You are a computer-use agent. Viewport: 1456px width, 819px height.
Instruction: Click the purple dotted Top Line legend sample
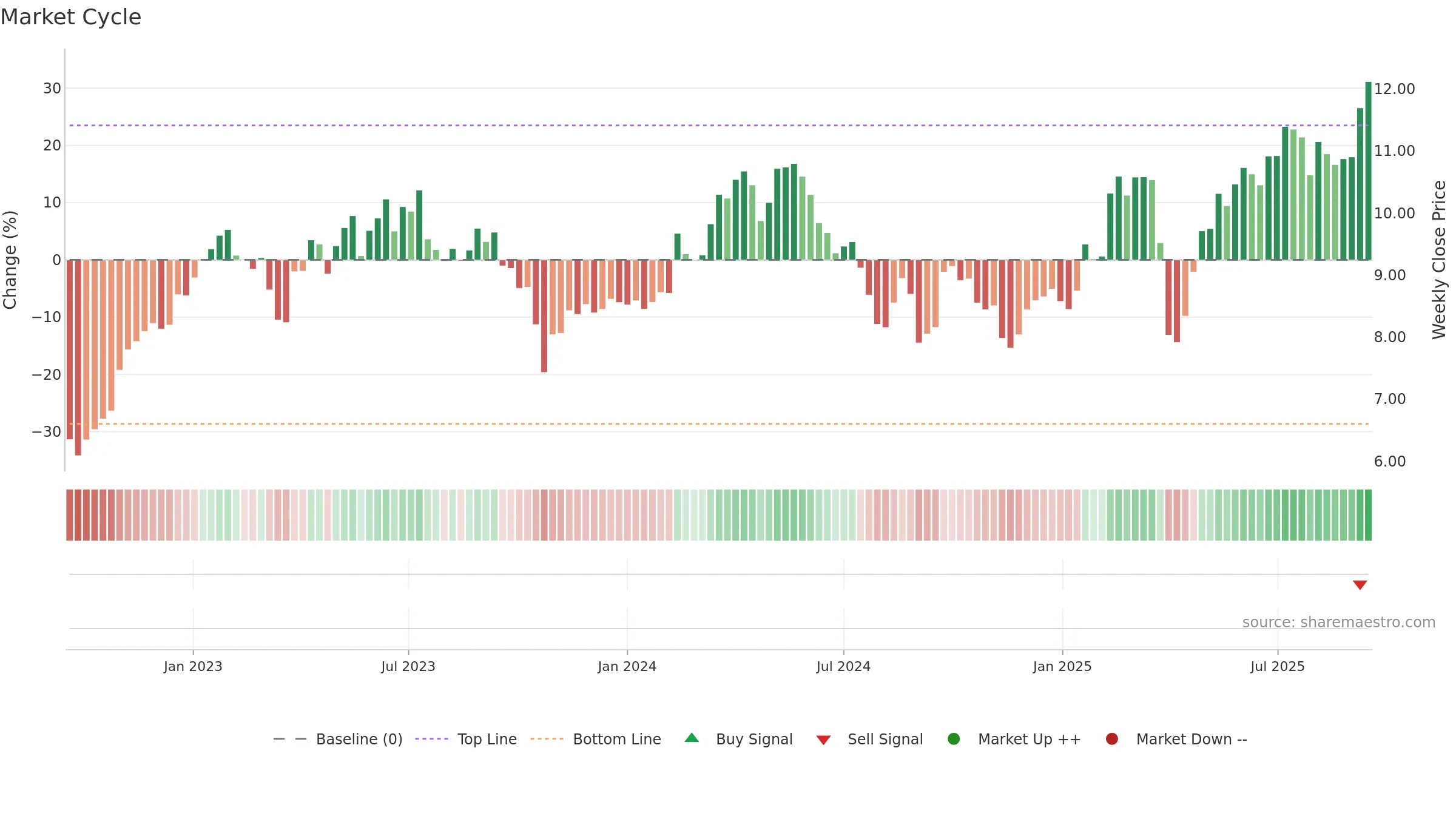[x=431, y=739]
